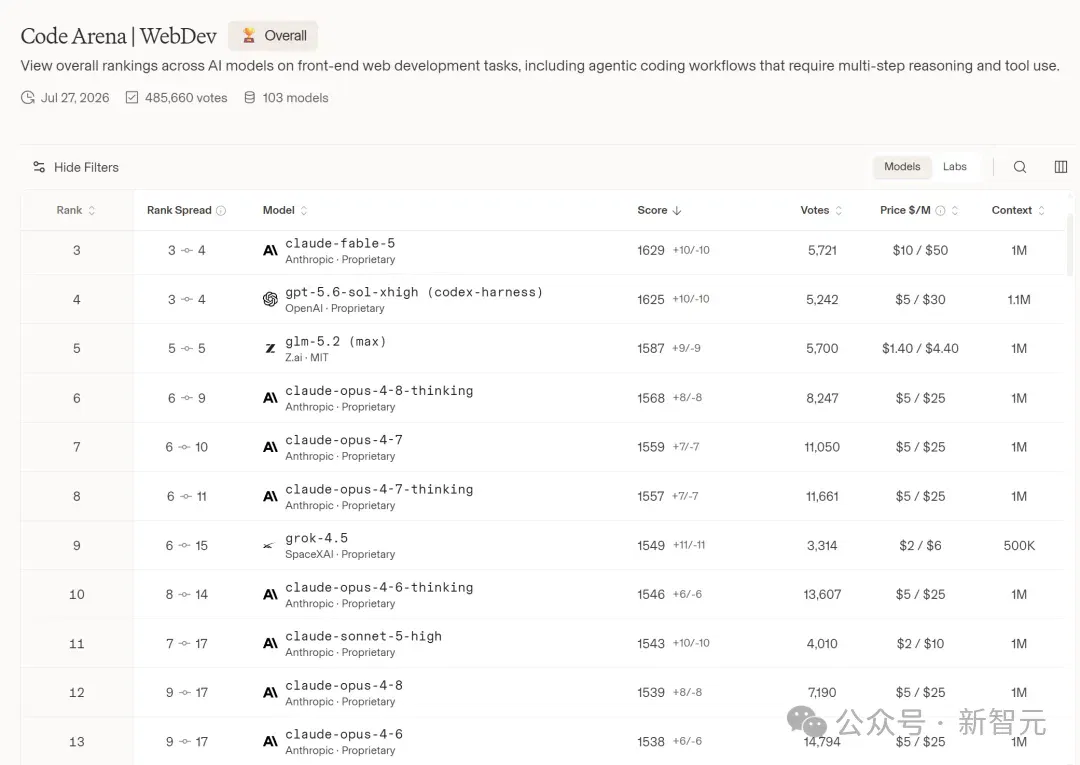
Task: Open the claude-opus-4-8-thinking model link
Action: click(x=380, y=390)
